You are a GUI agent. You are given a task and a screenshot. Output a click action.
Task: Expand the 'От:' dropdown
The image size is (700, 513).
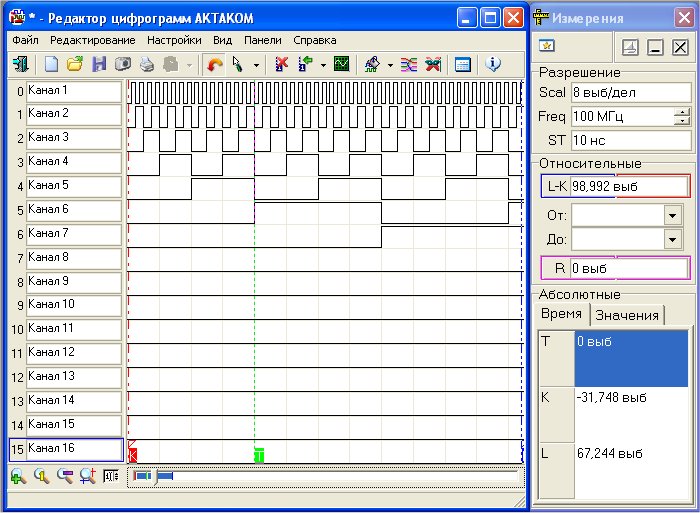click(671, 214)
